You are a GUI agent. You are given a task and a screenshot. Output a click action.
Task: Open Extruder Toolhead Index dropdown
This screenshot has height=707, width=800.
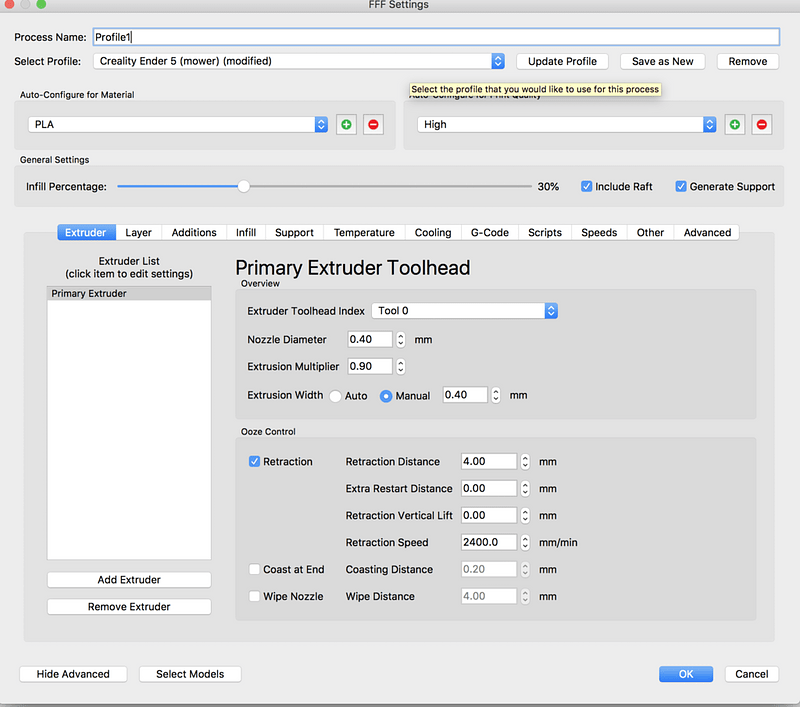tap(464, 311)
